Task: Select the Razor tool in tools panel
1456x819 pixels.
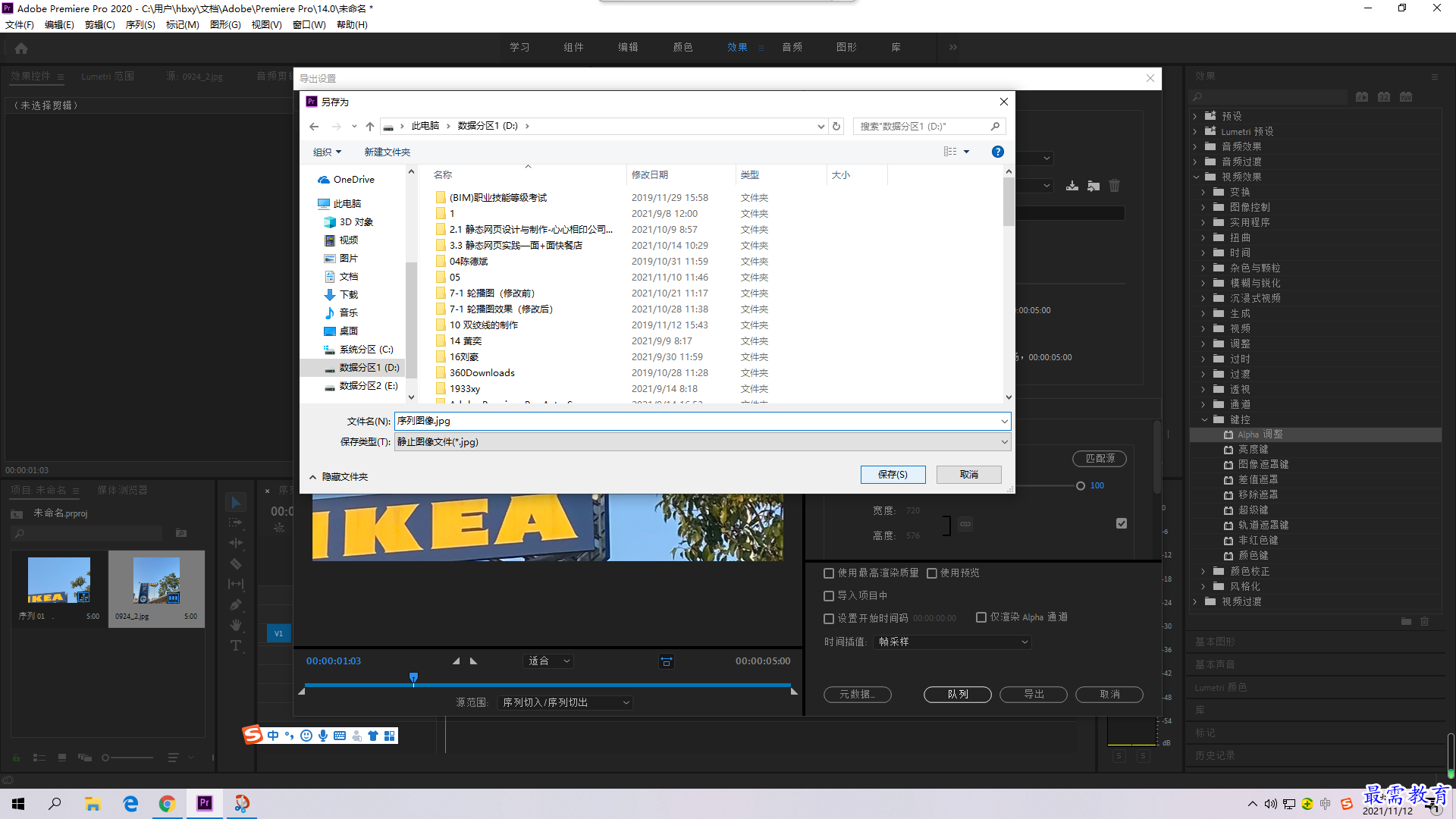Action: tap(236, 563)
